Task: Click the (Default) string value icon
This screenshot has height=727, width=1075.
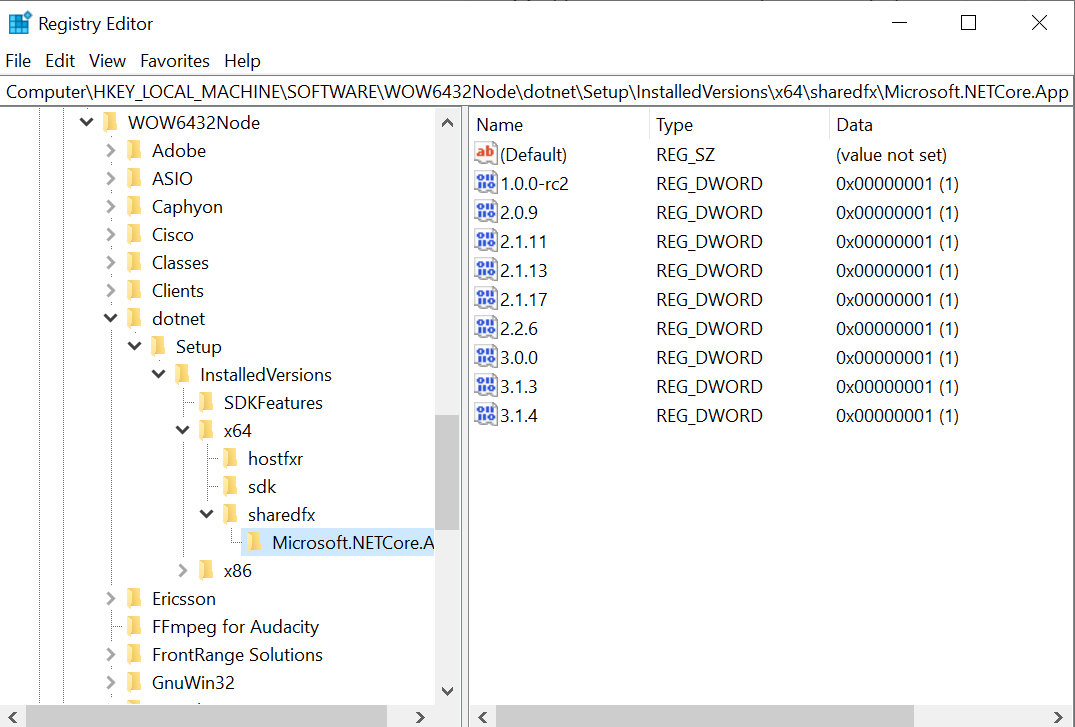Action: click(x=485, y=153)
